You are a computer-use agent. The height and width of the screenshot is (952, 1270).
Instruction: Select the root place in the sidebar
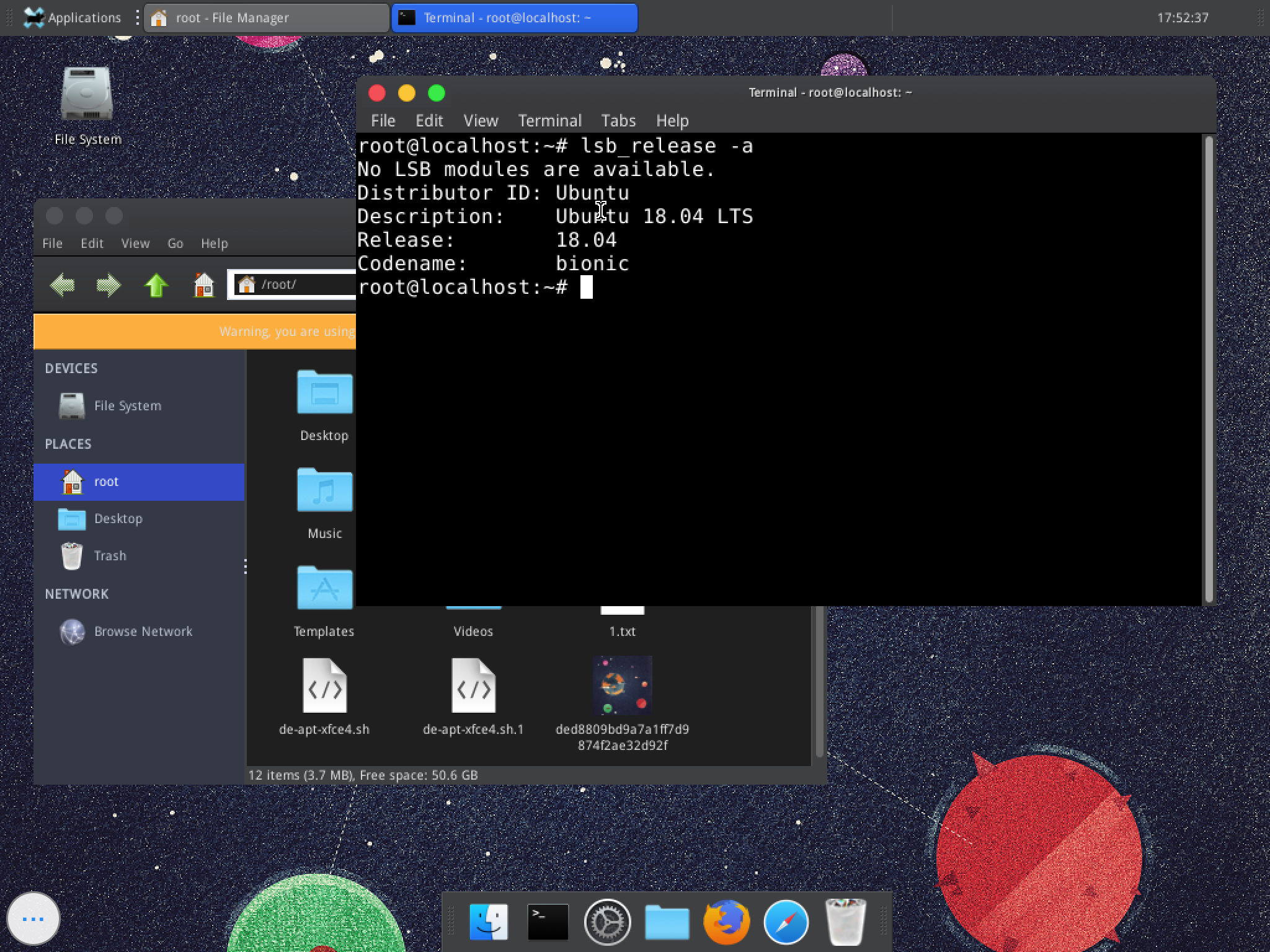139,482
